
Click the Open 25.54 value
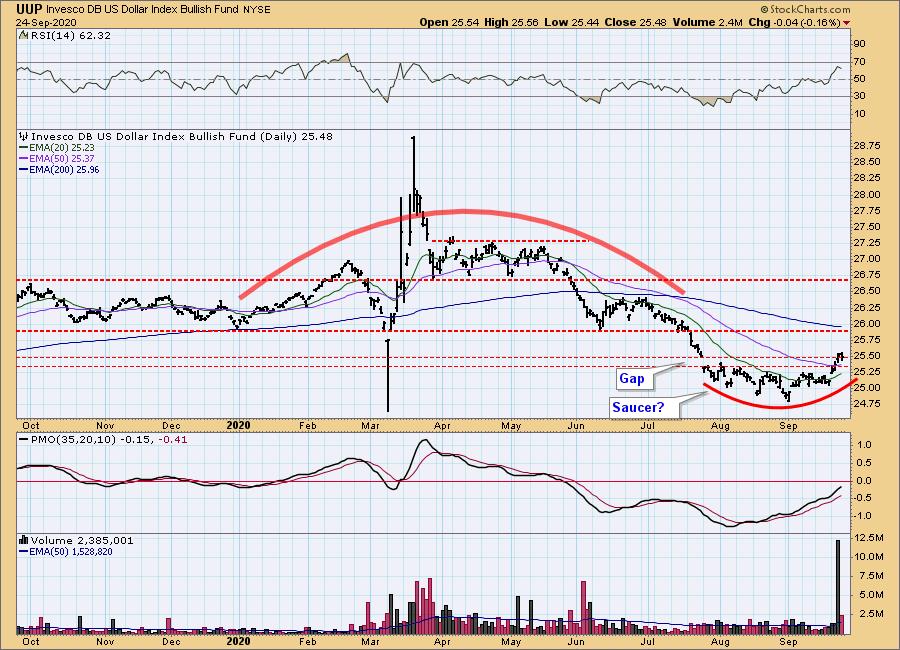pyautogui.click(x=450, y=22)
